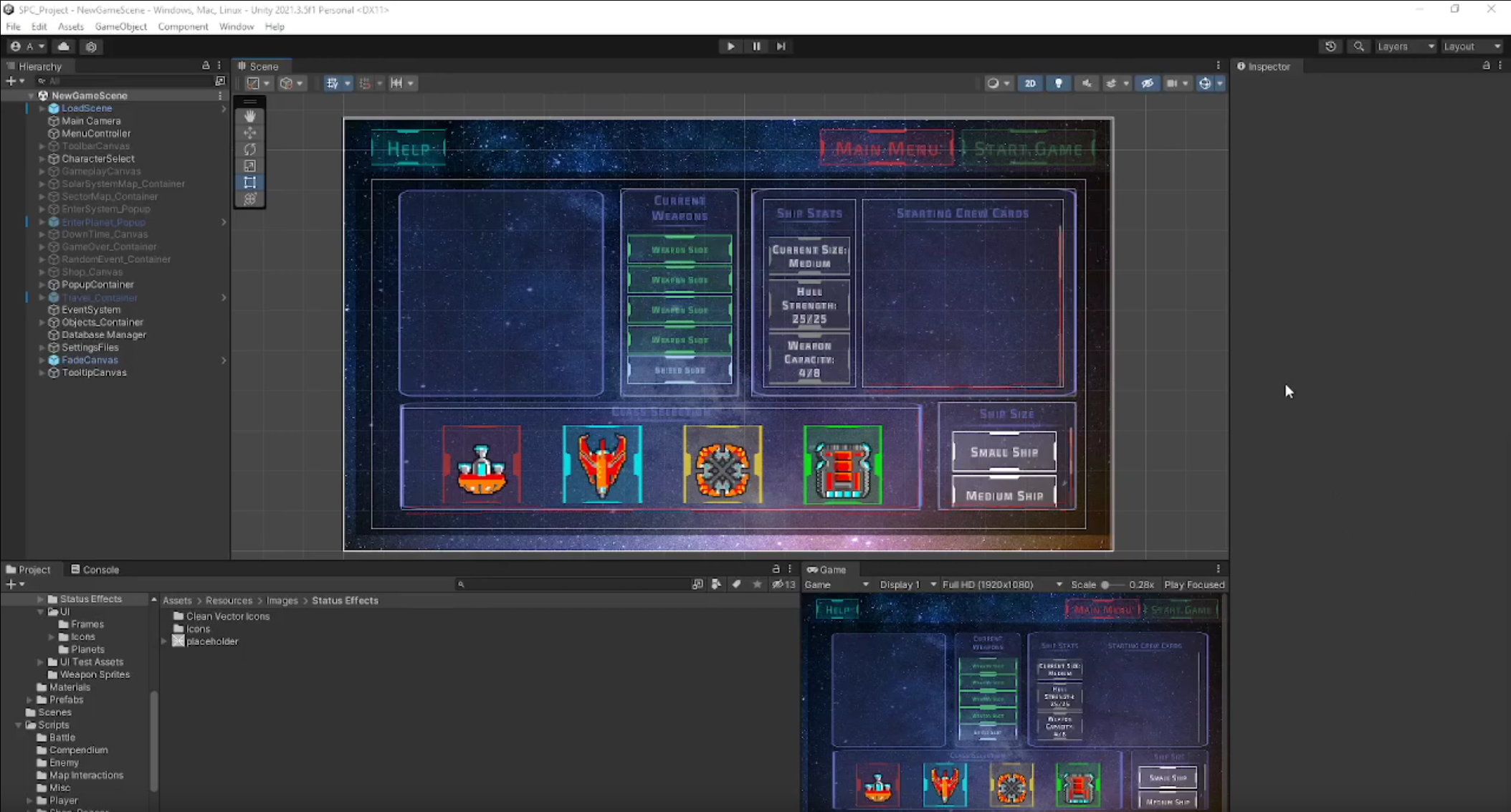The height and width of the screenshot is (812, 1511).
Task: Toggle Scene lighting lightbulb
Action: pos(1058,83)
